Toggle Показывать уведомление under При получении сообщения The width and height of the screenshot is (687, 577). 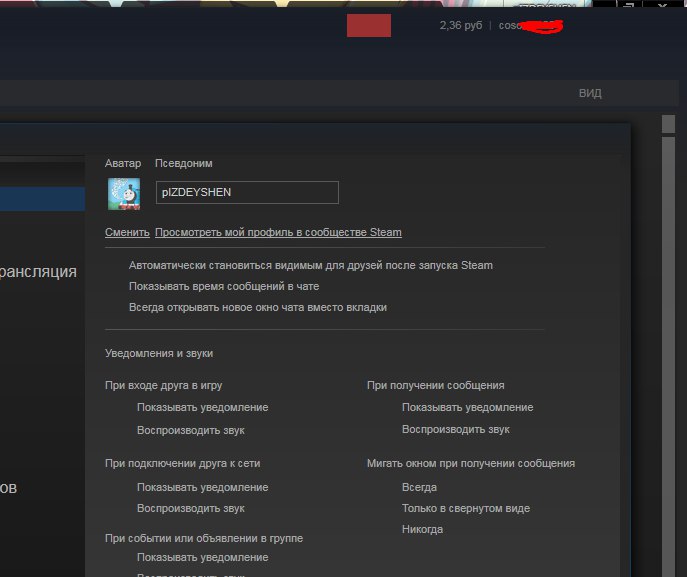coord(467,407)
